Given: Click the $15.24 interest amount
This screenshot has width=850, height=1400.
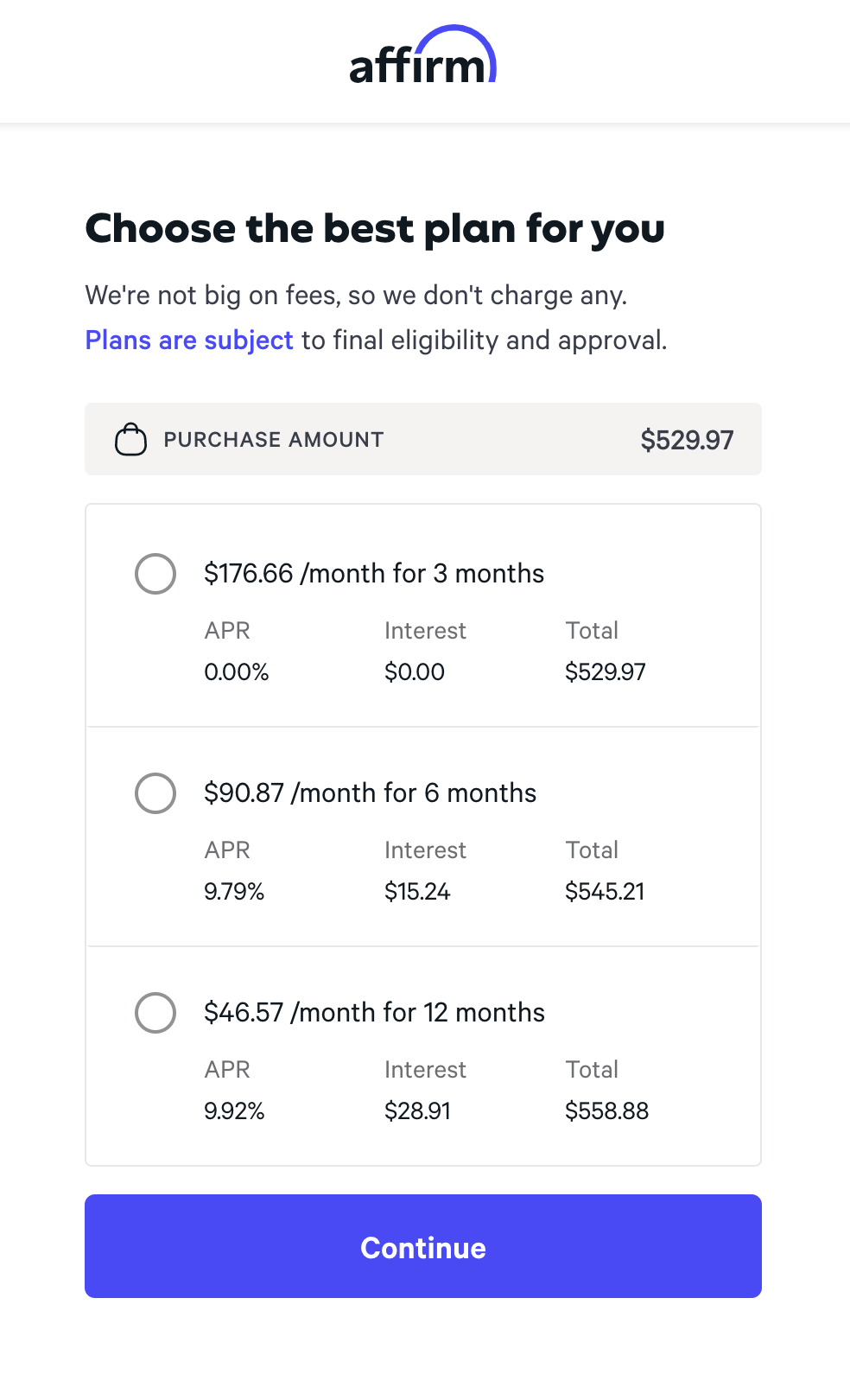Looking at the screenshot, I should tap(417, 892).
